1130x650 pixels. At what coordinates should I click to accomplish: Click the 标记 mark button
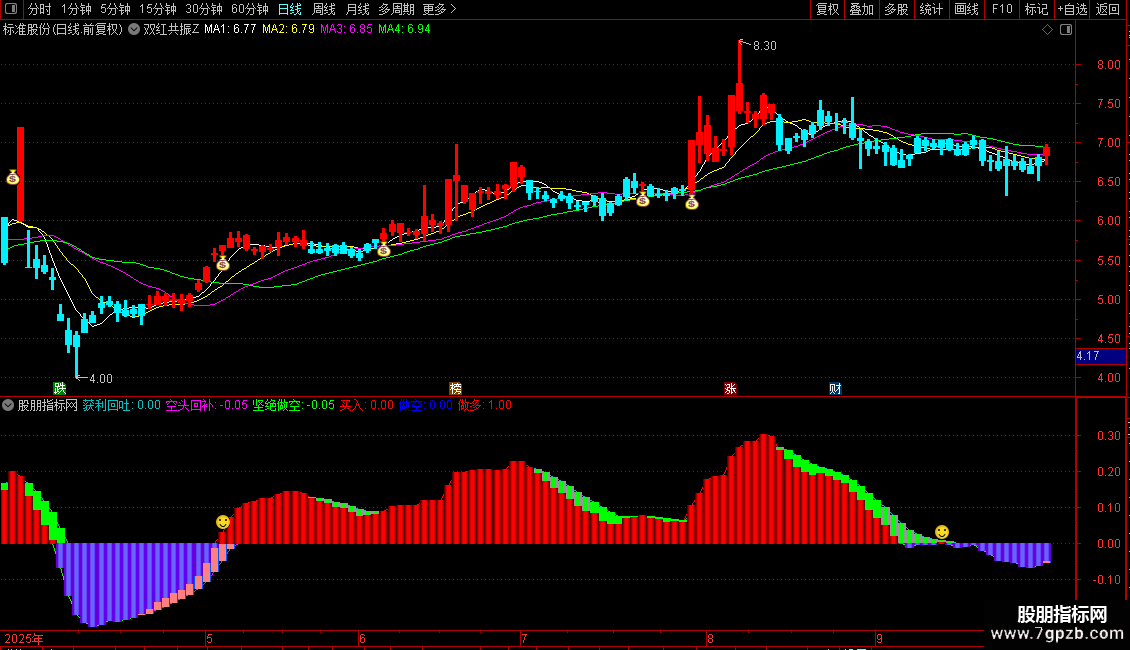point(1036,9)
